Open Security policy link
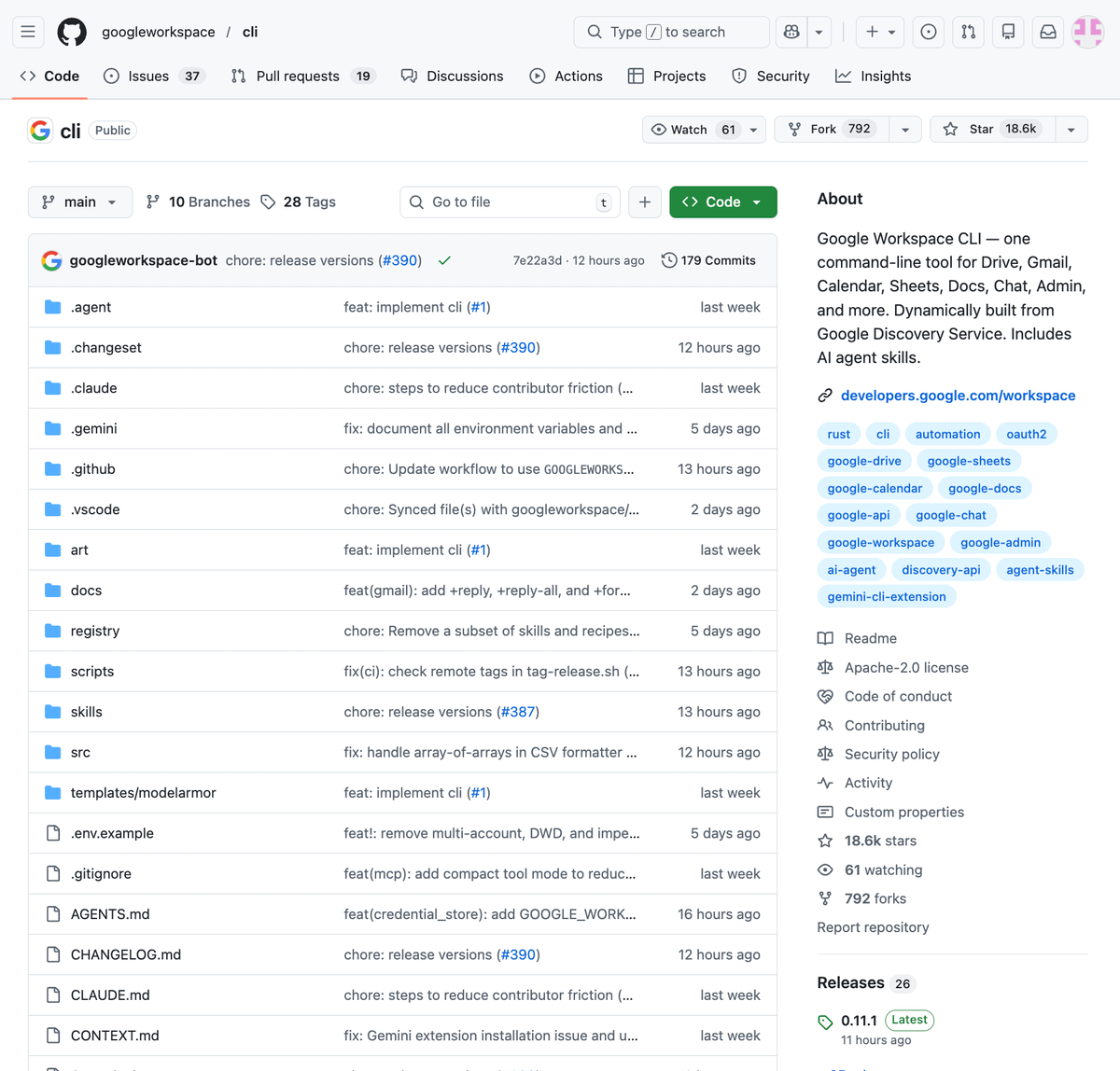Image resolution: width=1120 pixels, height=1071 pixels. [892, 754]
